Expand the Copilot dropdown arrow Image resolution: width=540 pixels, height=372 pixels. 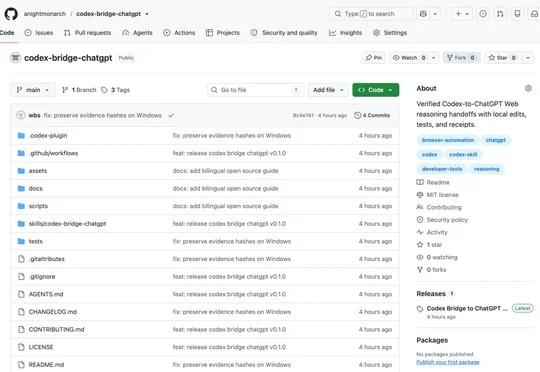[435, 14]
